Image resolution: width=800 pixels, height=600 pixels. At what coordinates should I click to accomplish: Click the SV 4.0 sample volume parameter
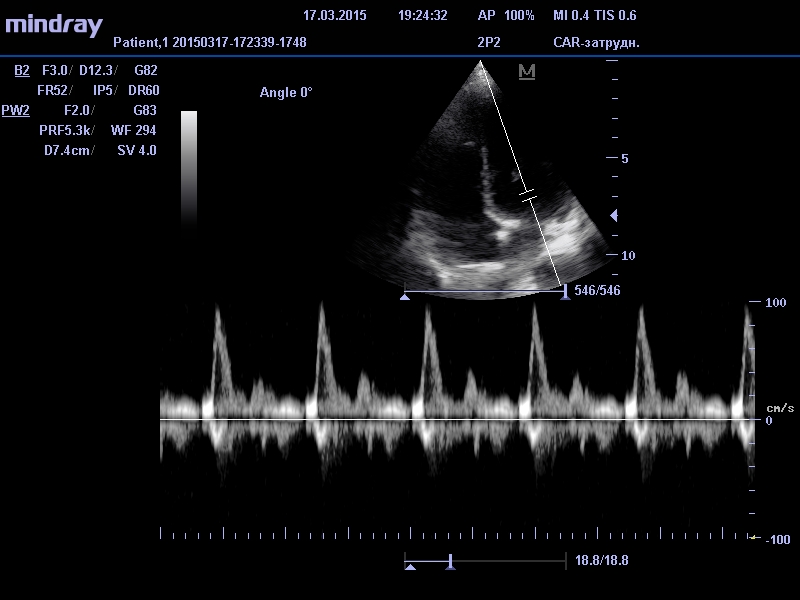tap(136, 151)
